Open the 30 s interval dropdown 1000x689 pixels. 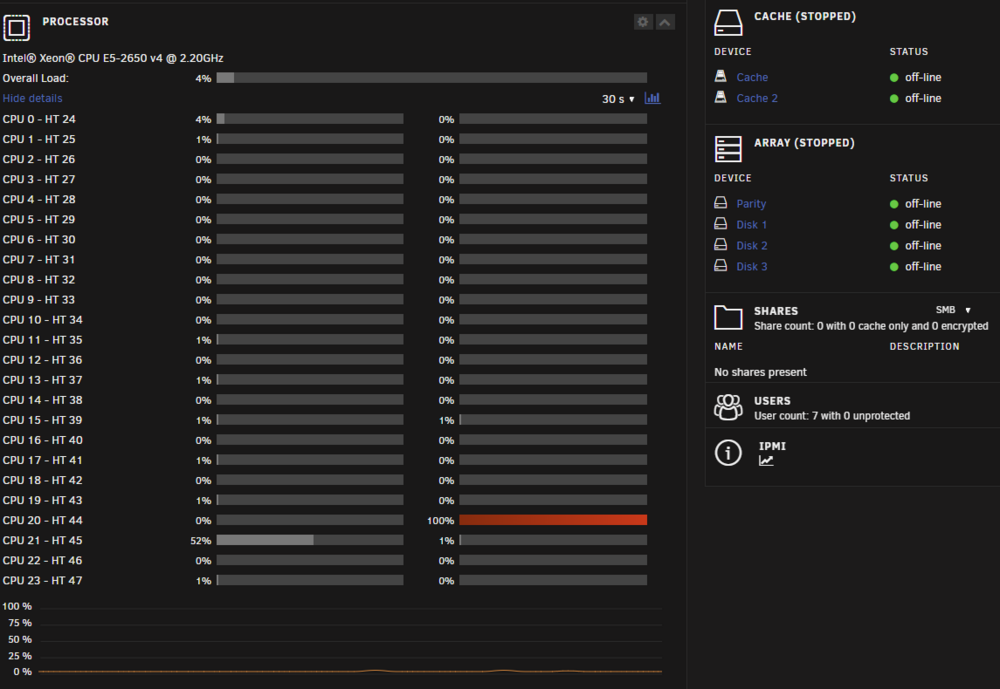pos(618,99)
